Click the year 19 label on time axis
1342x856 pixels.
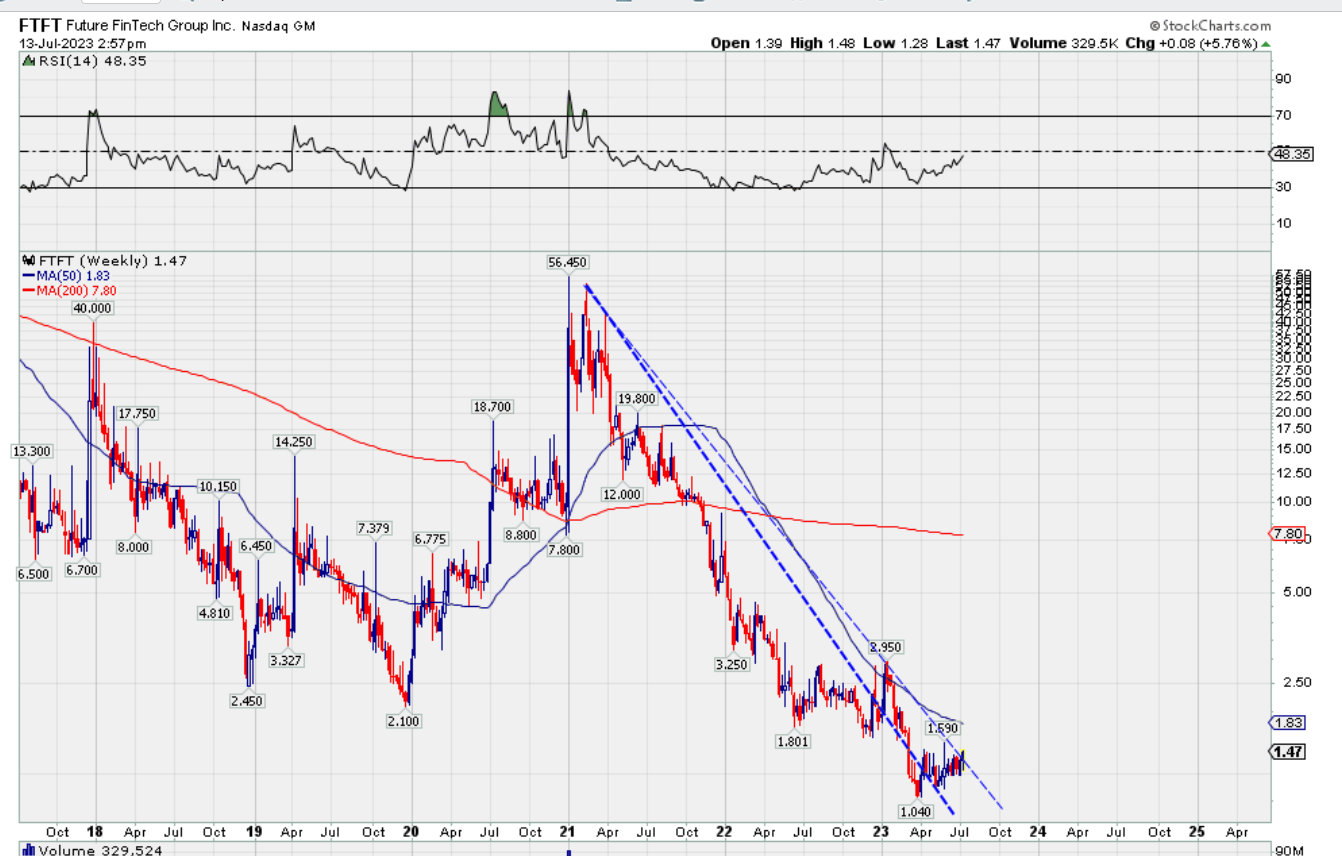(253, 831)
